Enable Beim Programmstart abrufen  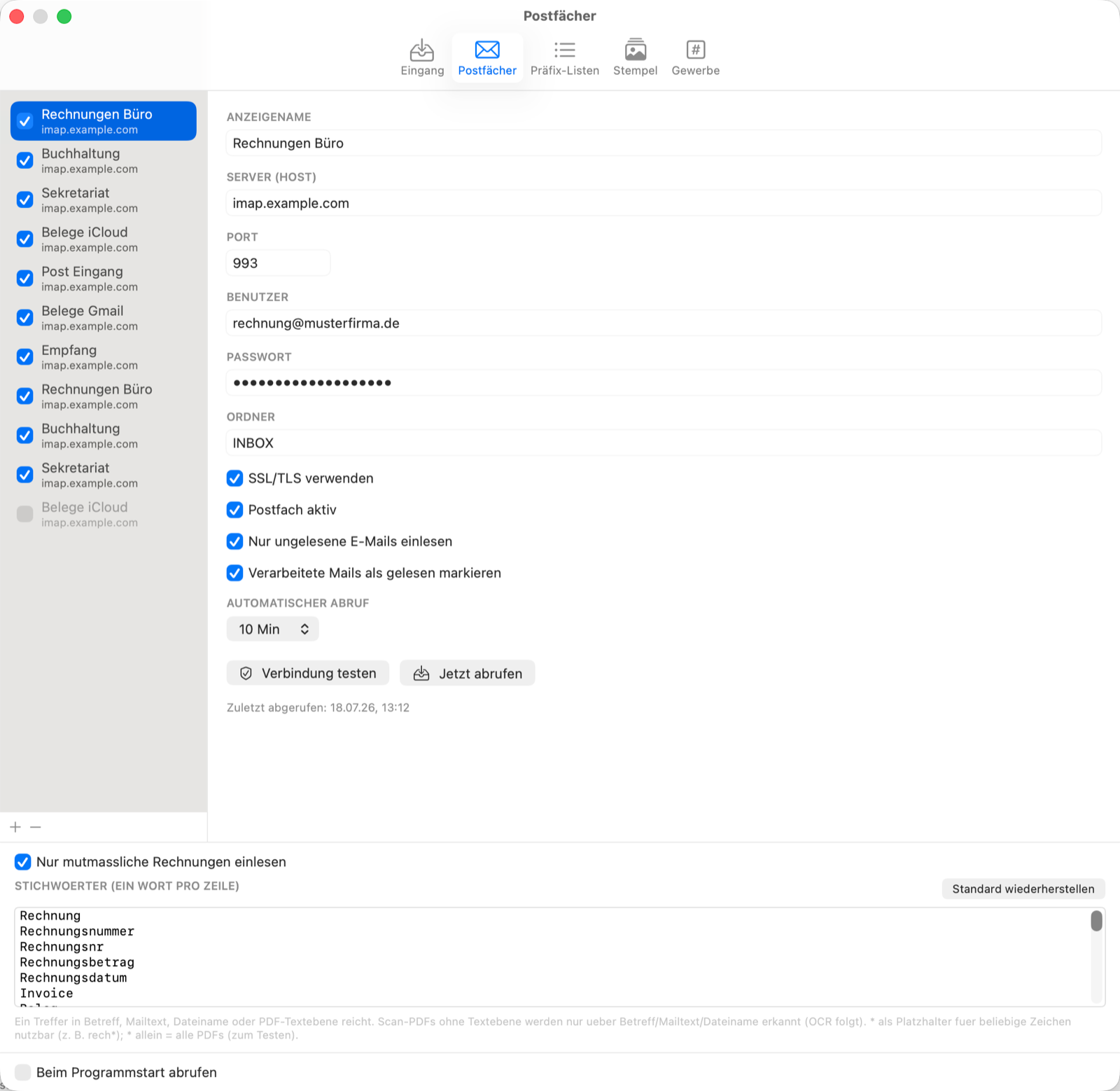23,1072
